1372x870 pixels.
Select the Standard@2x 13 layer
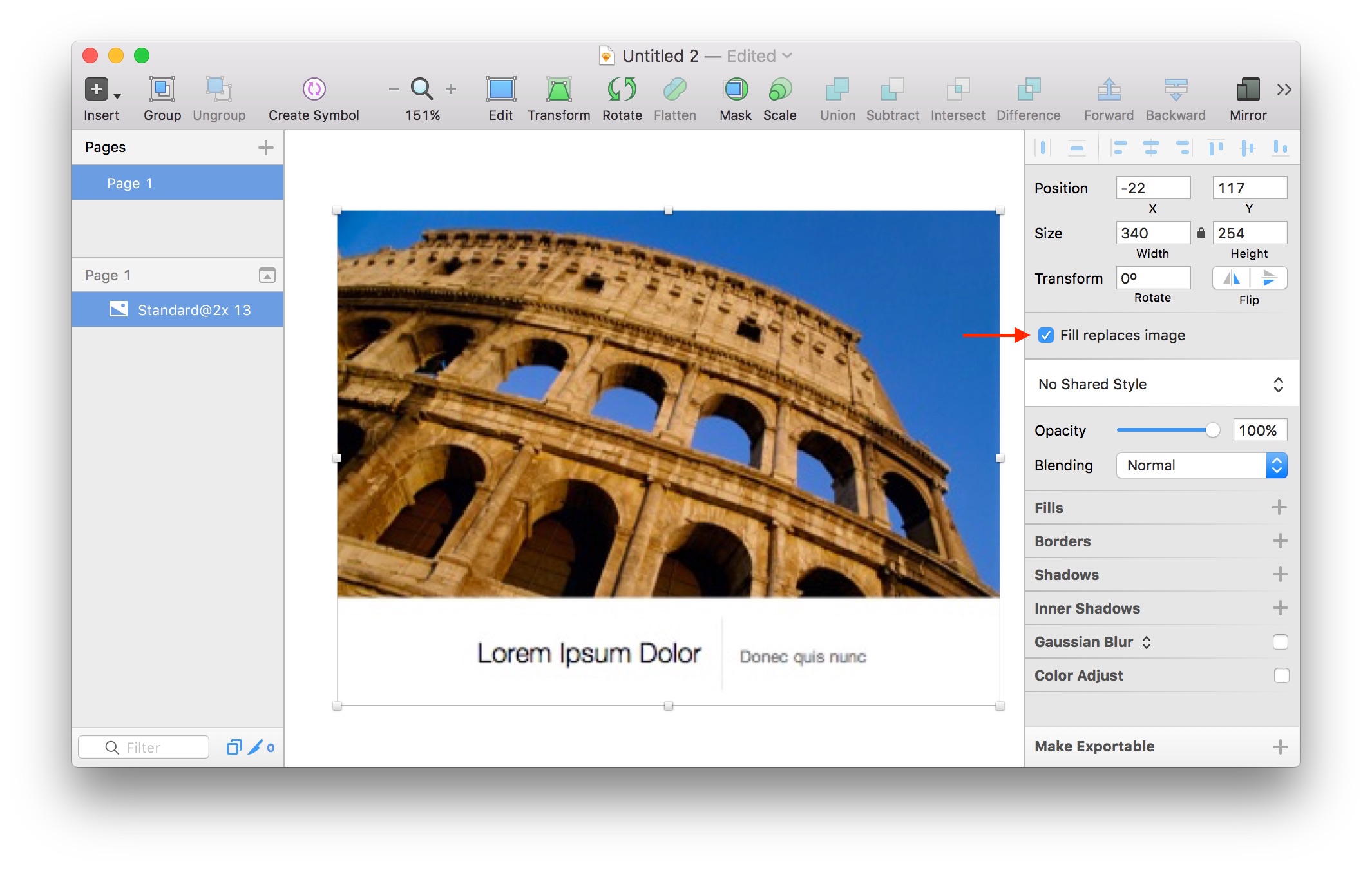[x=193, y=310]
